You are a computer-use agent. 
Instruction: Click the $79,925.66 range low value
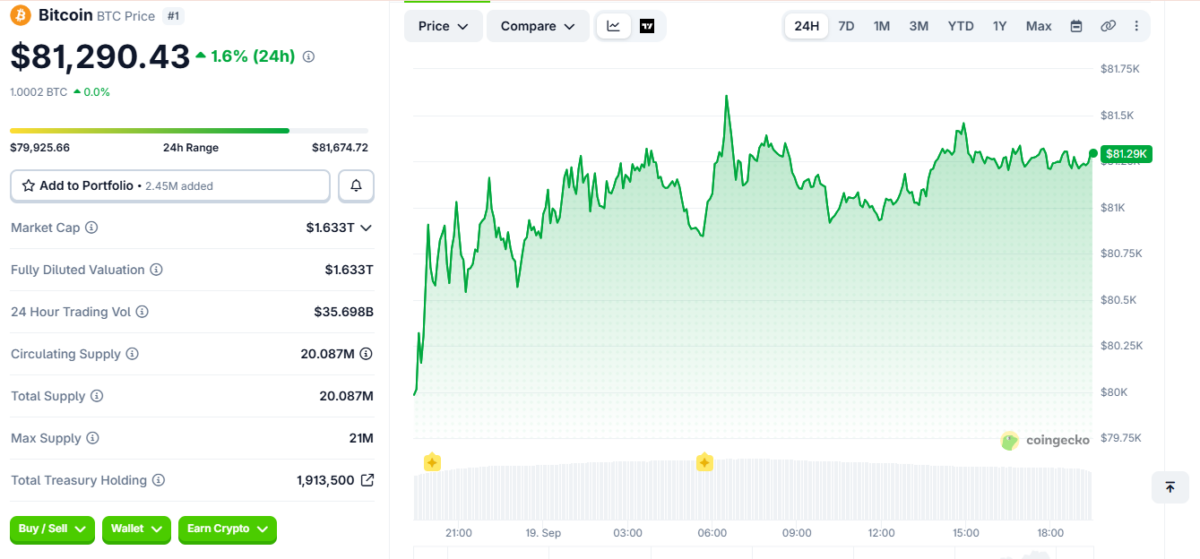coord(40,148)
